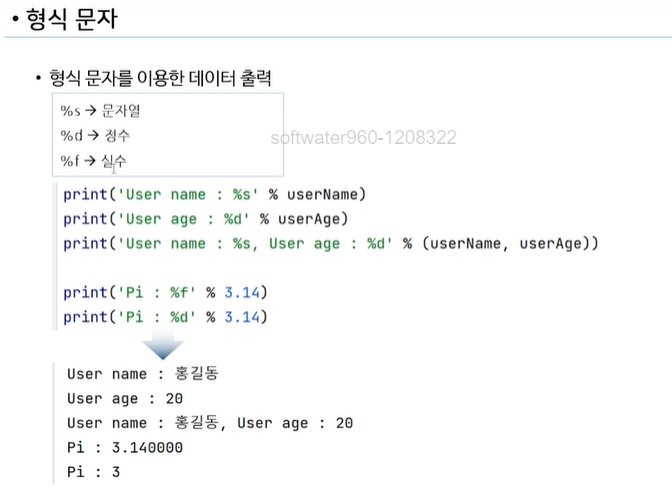Viewport: 672px width, 487px height.
Task: Click output line 'Pi : 3'
Action: pos(93,472)
